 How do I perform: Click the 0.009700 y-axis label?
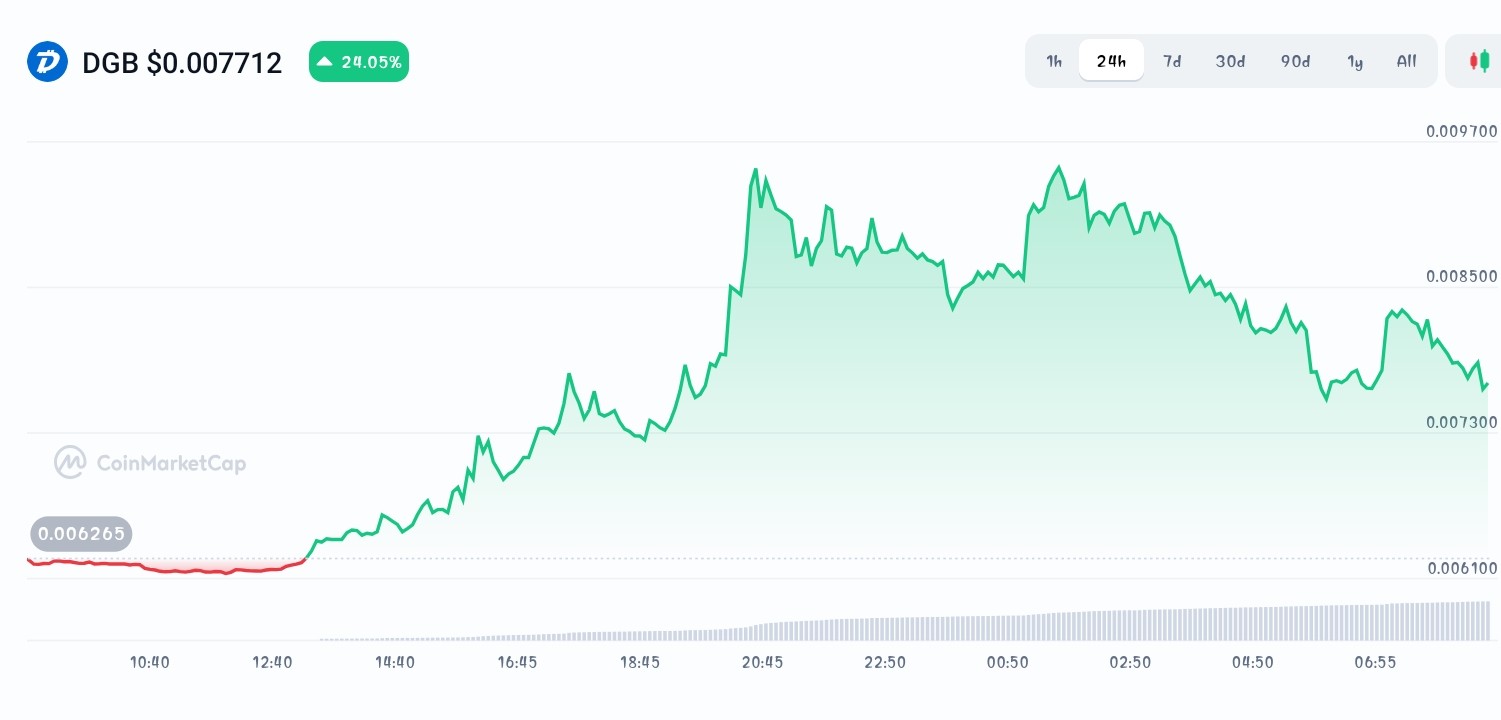[1462, 132]
